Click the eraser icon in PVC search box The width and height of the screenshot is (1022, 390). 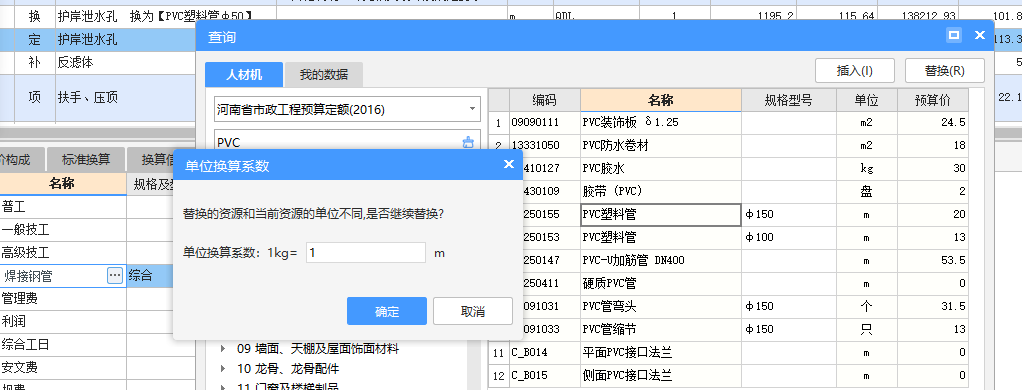tap(468, 142)
